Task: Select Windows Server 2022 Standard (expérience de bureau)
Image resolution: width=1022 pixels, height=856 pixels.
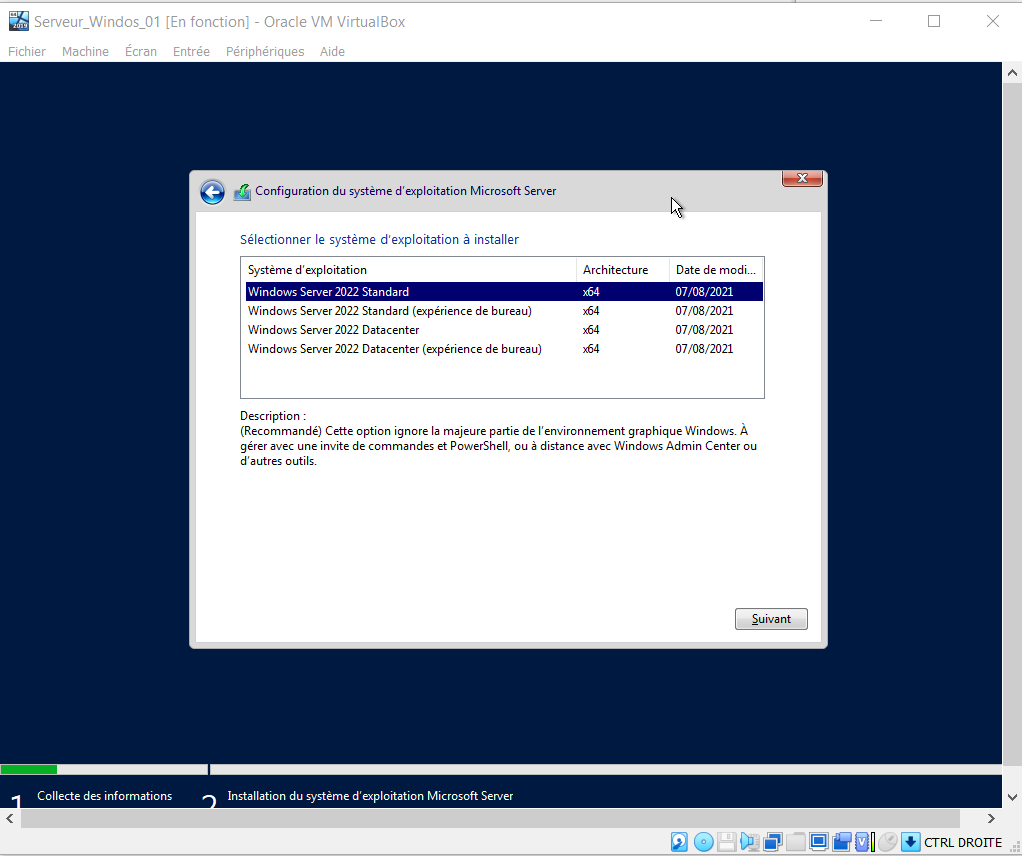Action: pyautogui.click(x=389, y=311)
